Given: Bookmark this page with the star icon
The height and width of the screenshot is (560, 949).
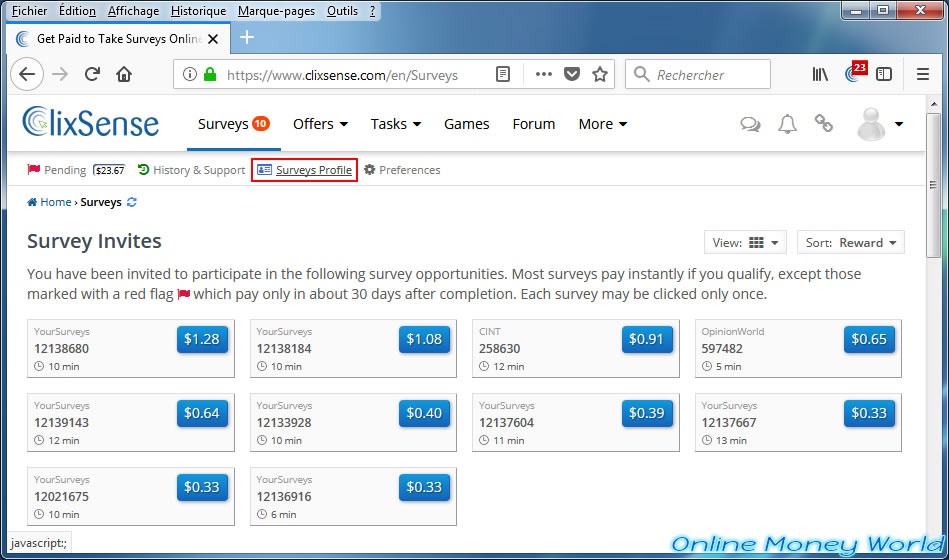Looking at the screenshot, I should pyautogui.click(x=600, y=74).
